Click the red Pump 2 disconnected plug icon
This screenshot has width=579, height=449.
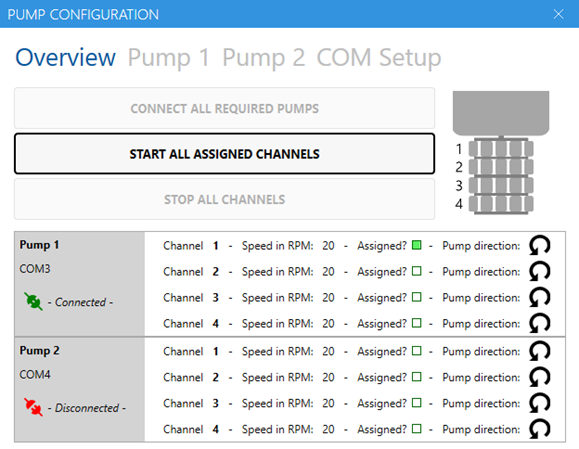[33, 407]
